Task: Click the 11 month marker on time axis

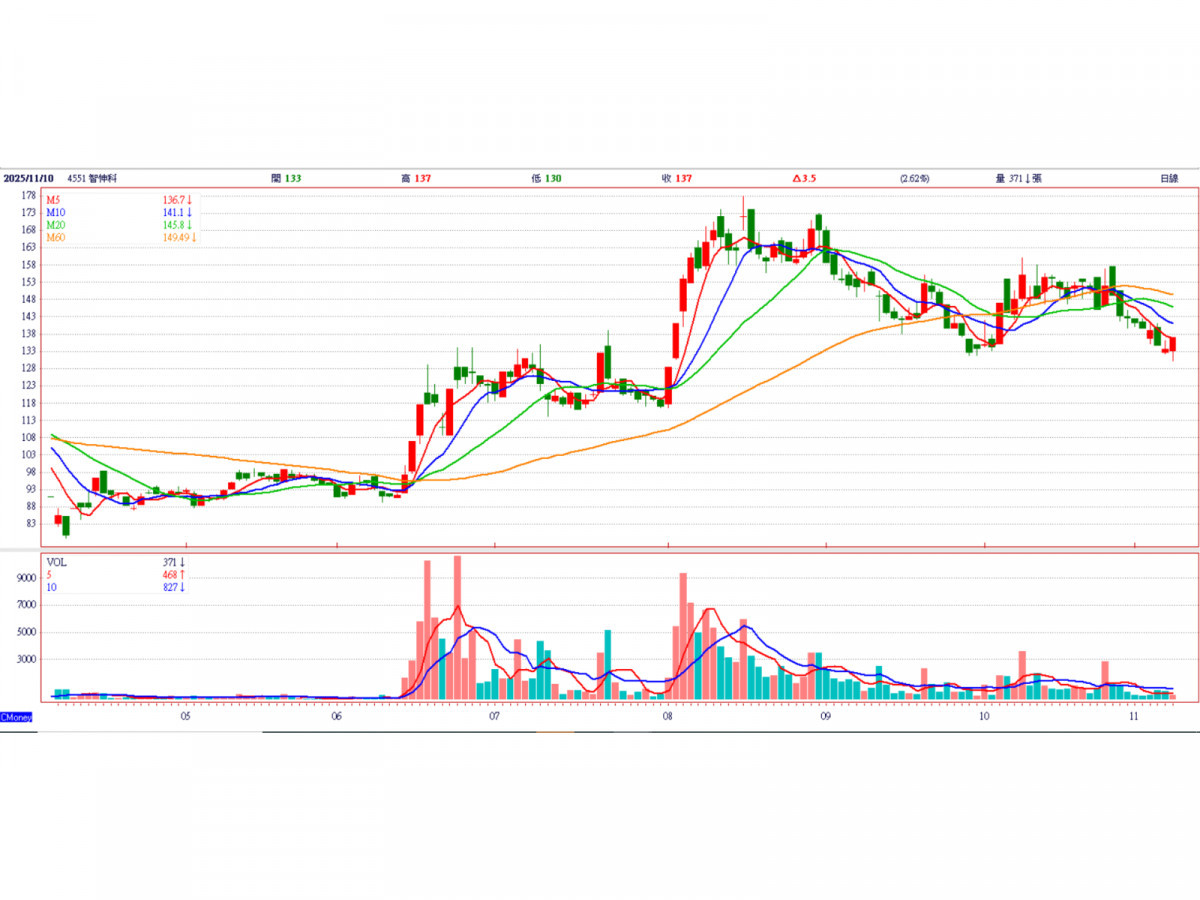Action: 1134,717
